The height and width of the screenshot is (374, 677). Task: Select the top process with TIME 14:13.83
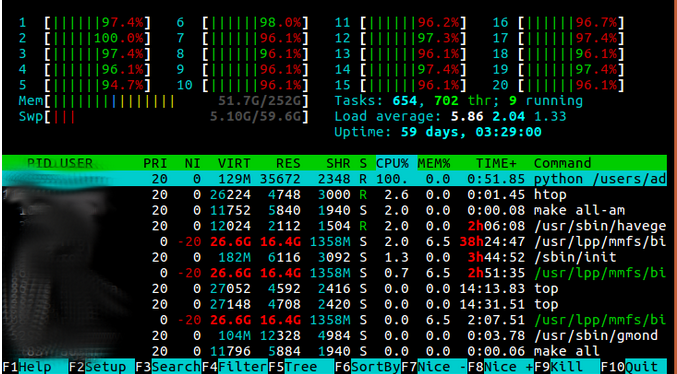click(335, 288)
